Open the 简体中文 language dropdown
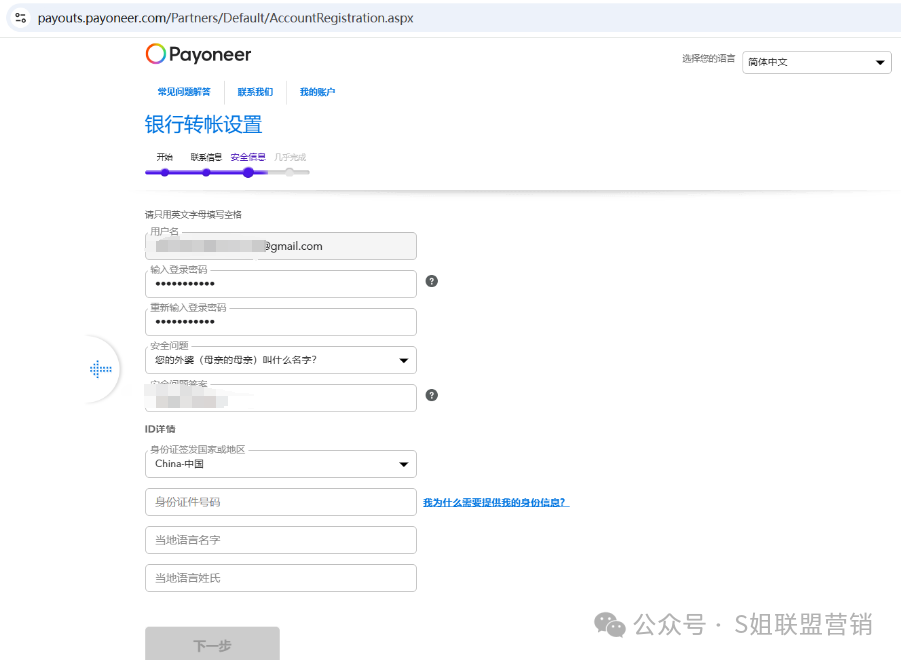901x660 pixels. [817, 62]
